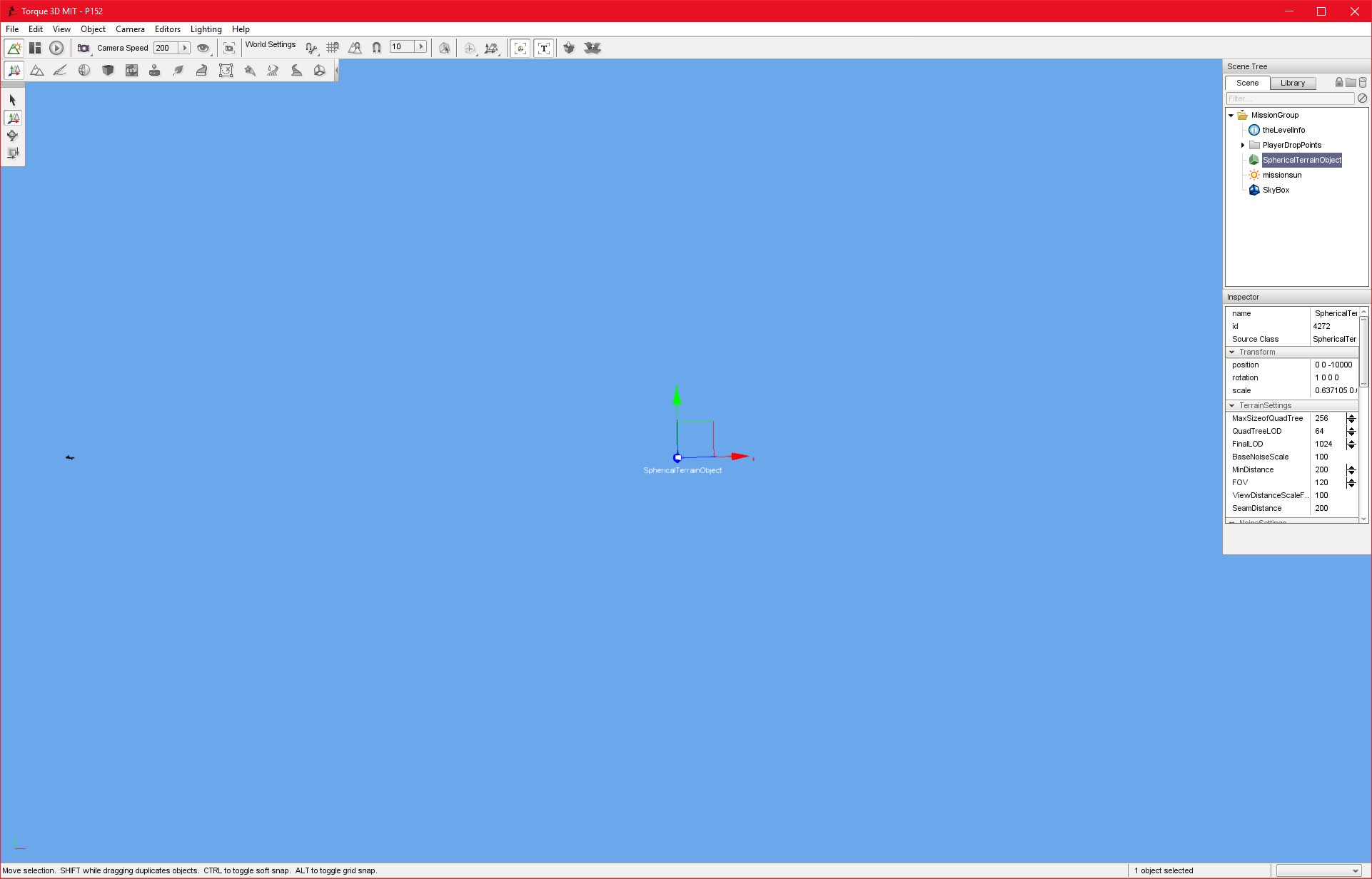Open the File menu
Screen dimensions: 1372x879
click(x=12, y=29)
